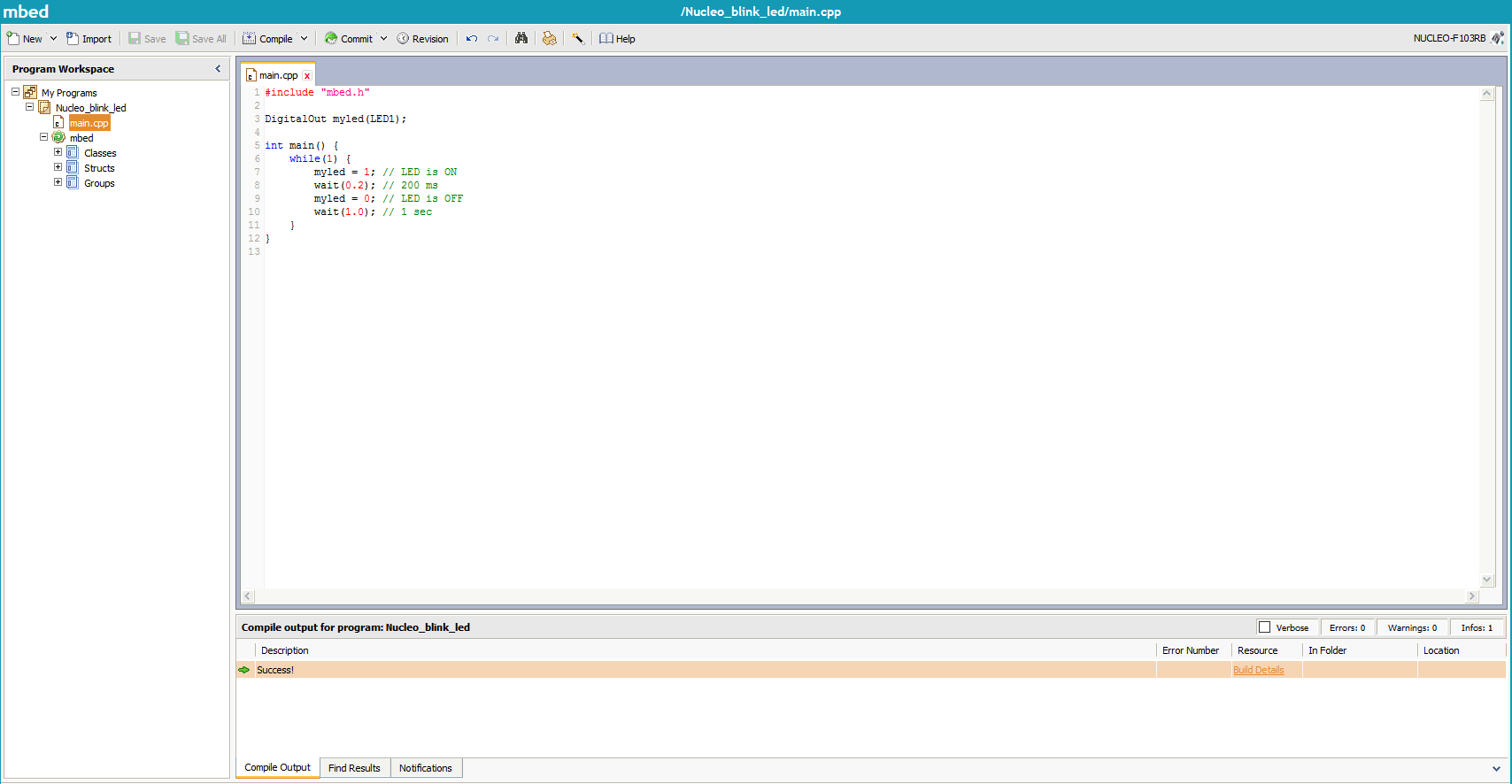
Task: Click editor vertical scrollbar up arrow
Action: (x=1487, y=94)
